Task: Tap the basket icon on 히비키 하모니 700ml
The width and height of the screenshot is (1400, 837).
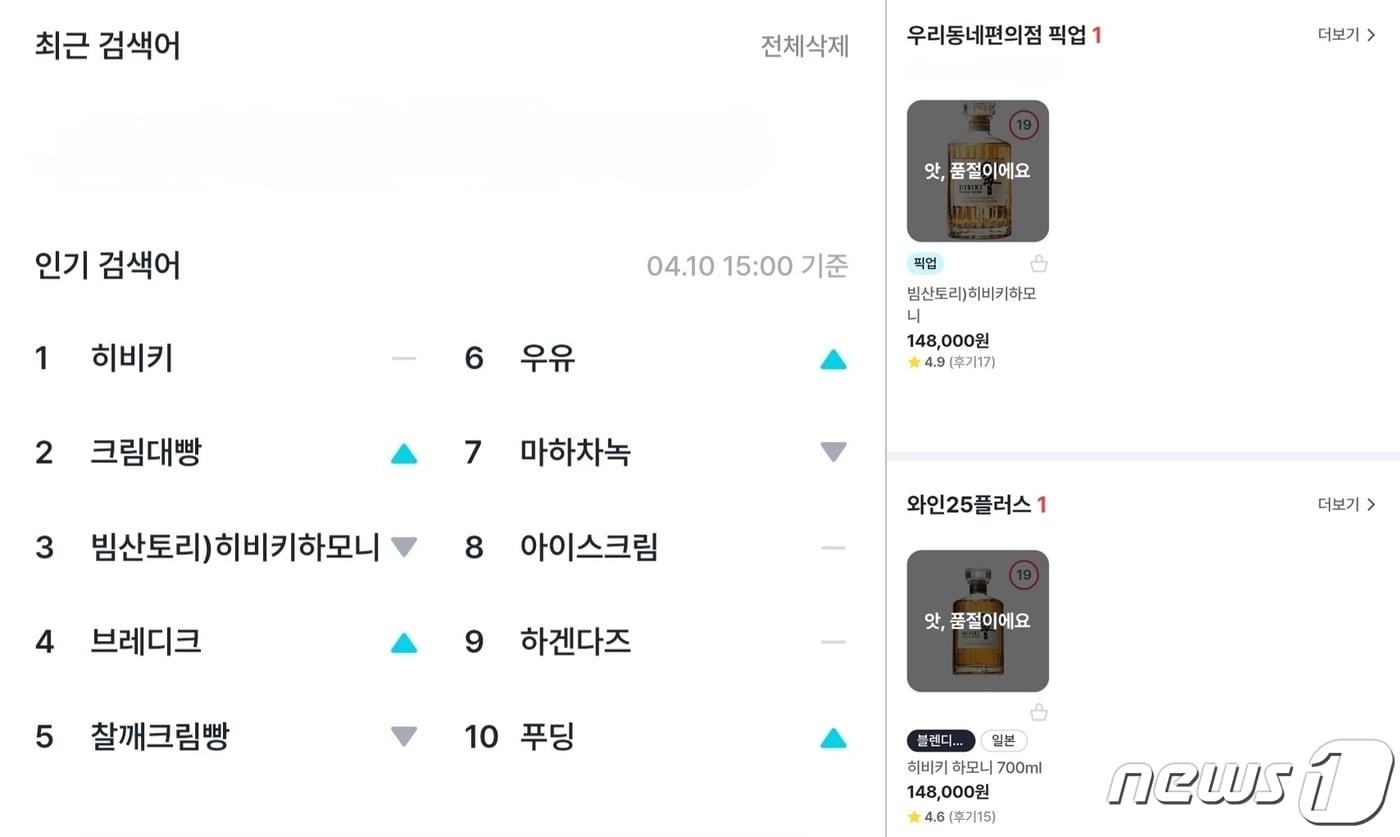Action: 1038,712
